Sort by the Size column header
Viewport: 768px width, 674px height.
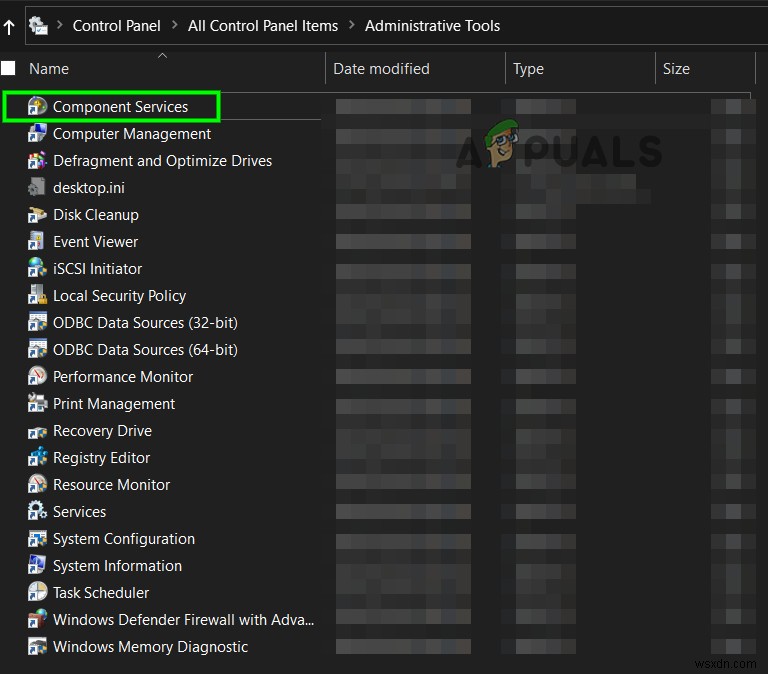676,69
